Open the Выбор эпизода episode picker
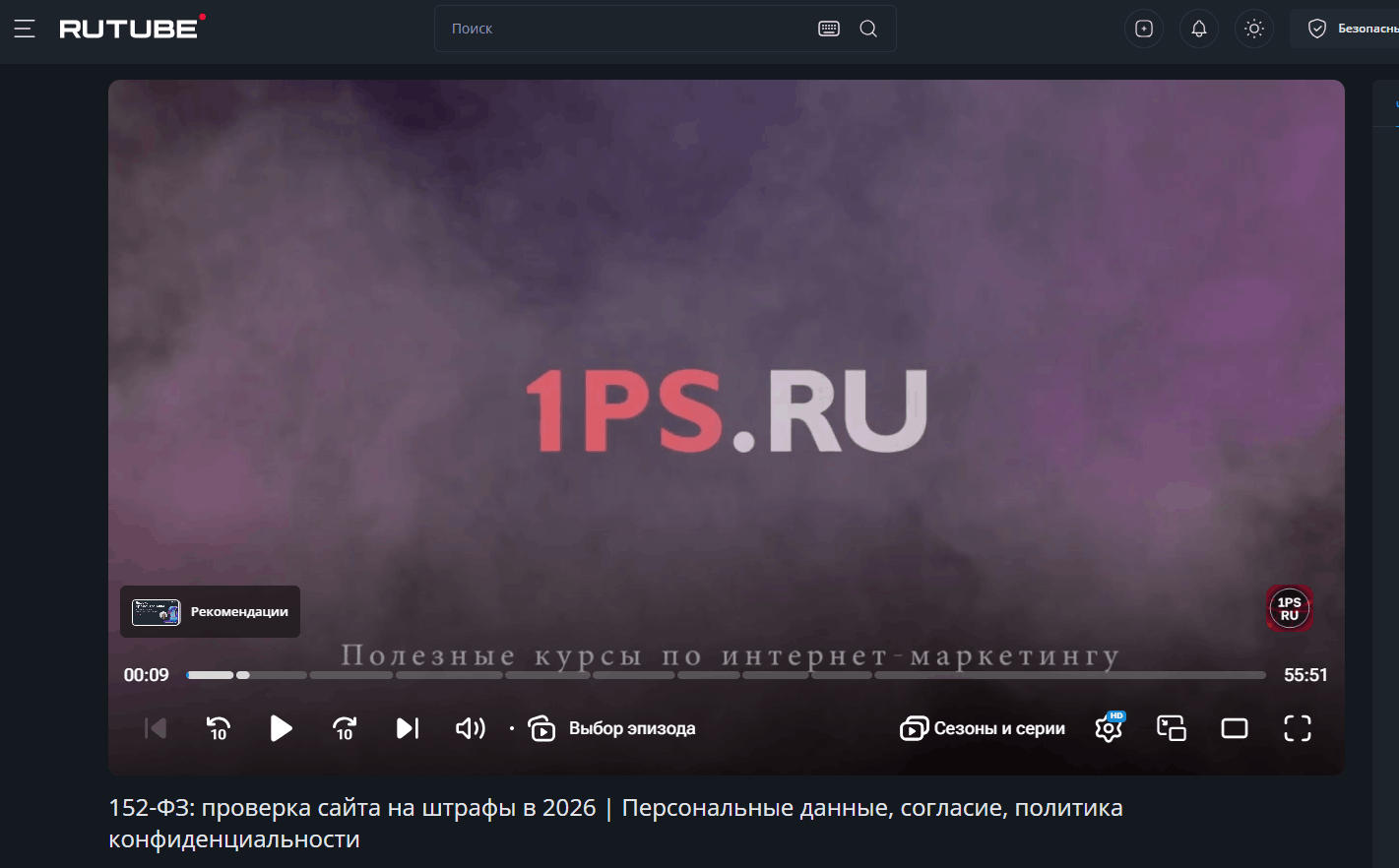 coord(610,728)
